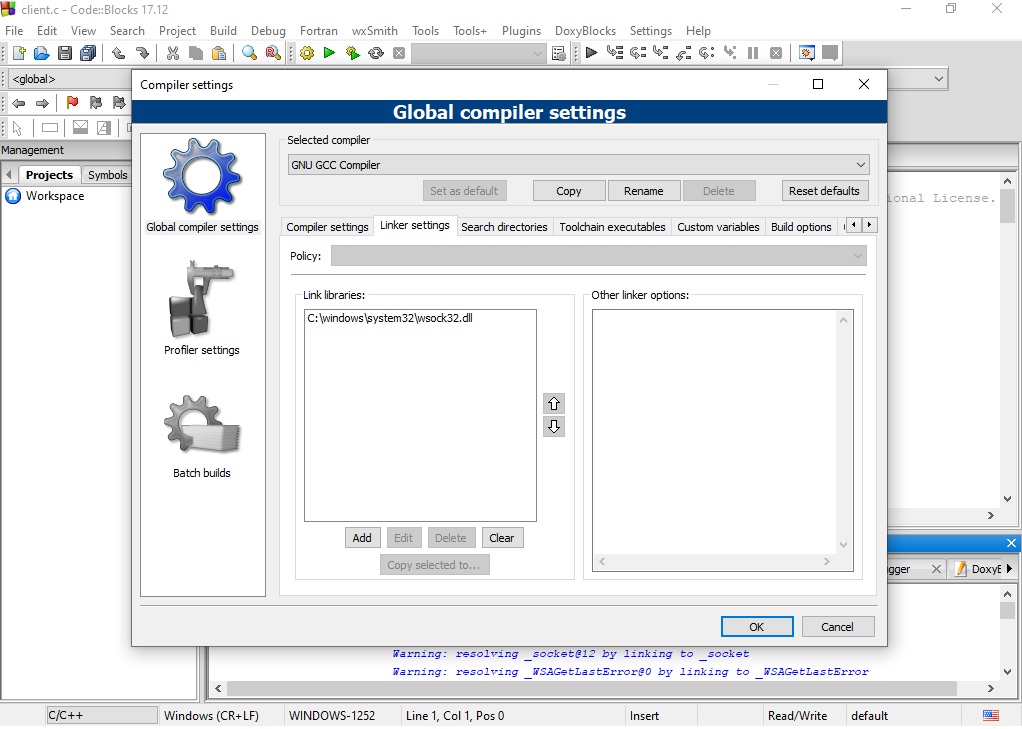Select the Global compiler settings gear icon

[x=202, y=186]
